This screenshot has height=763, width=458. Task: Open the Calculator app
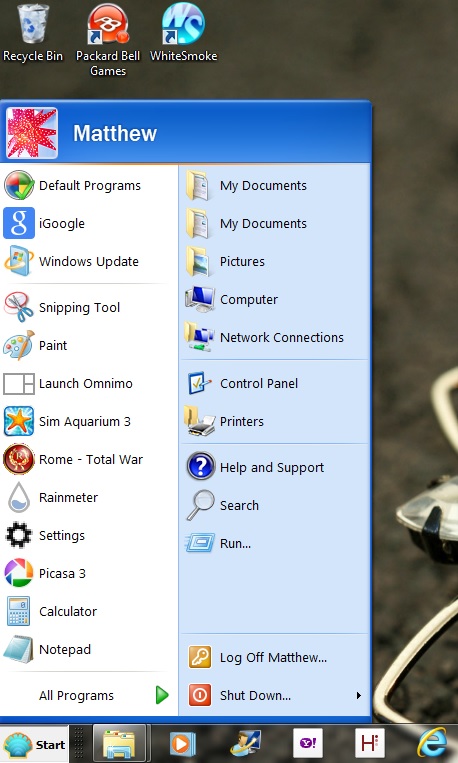(89, 611)
